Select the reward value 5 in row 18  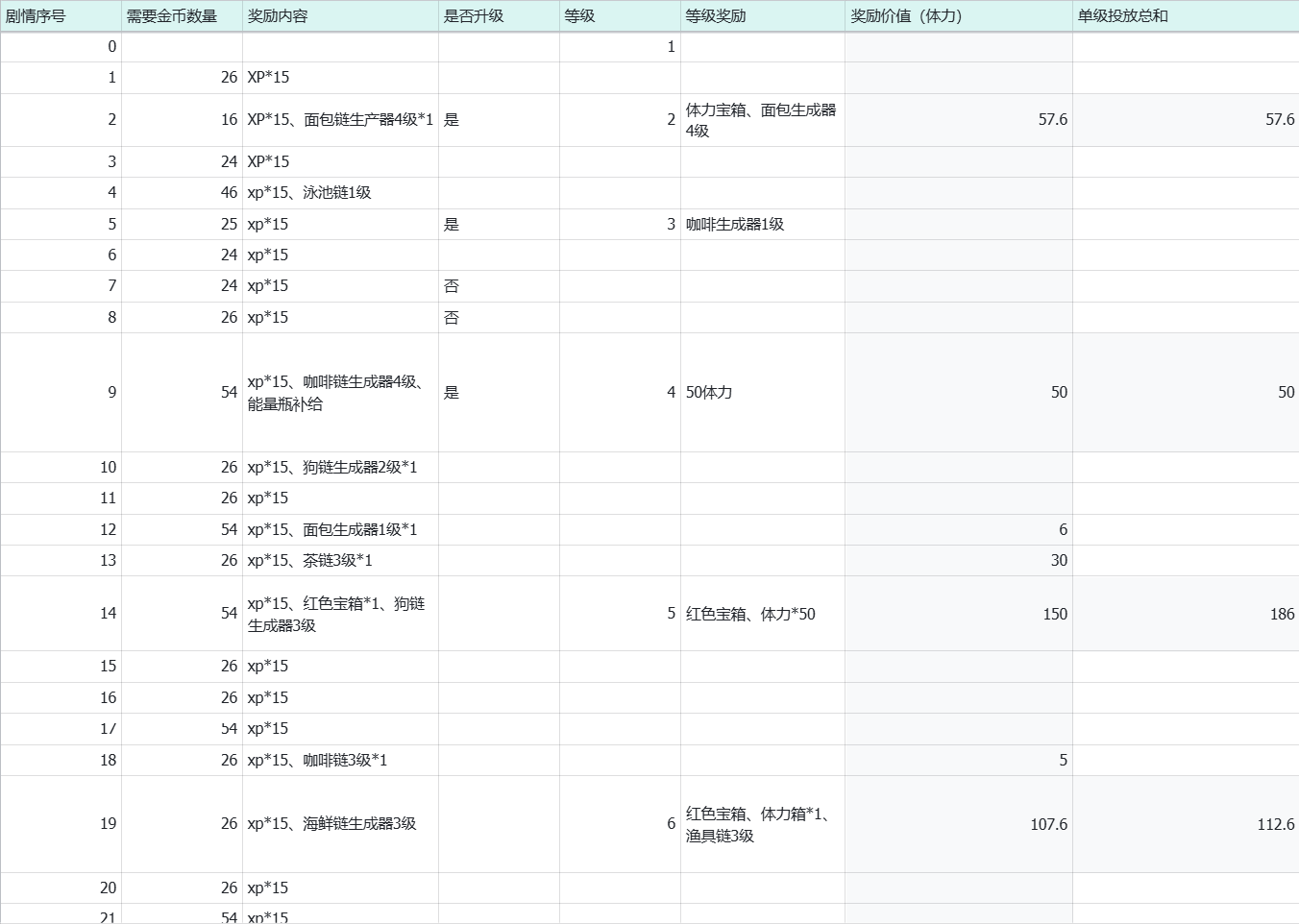pyautogui.click(x=959, y=761)
